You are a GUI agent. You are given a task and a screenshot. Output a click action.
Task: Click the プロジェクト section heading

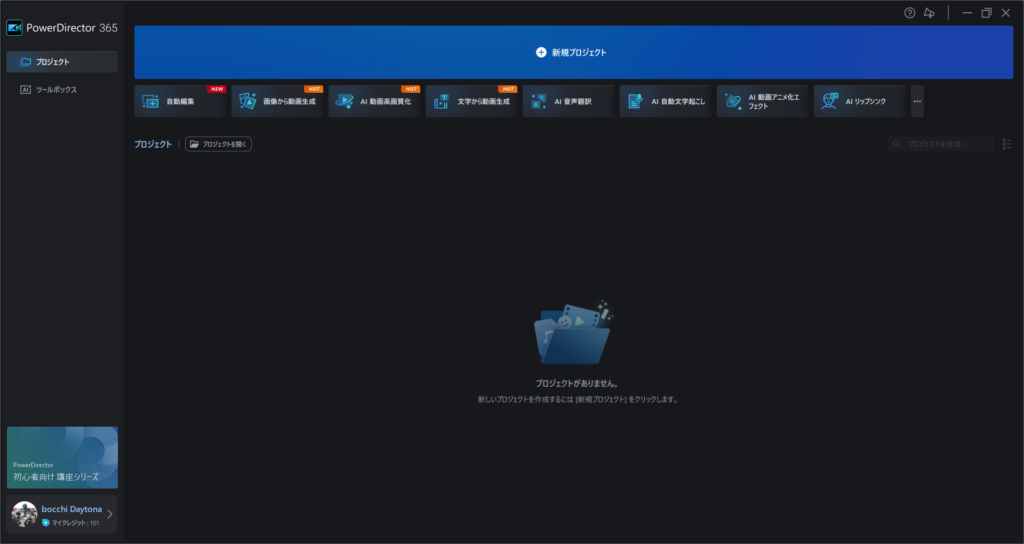[153, 144]
